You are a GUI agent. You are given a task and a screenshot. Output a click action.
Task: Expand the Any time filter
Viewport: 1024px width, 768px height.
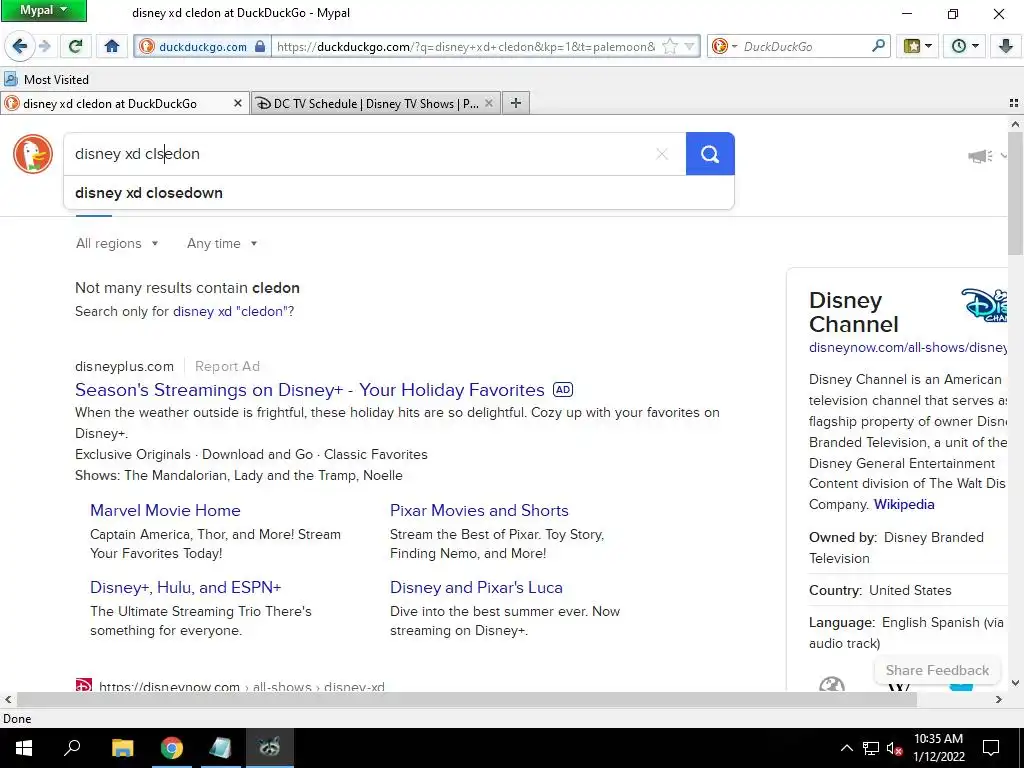[222, 244]
